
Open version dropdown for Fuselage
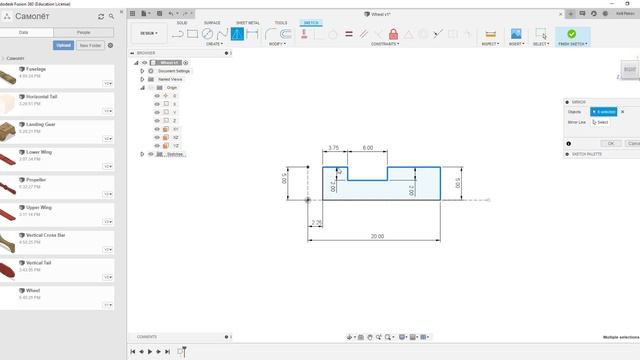tap(108, 83)
